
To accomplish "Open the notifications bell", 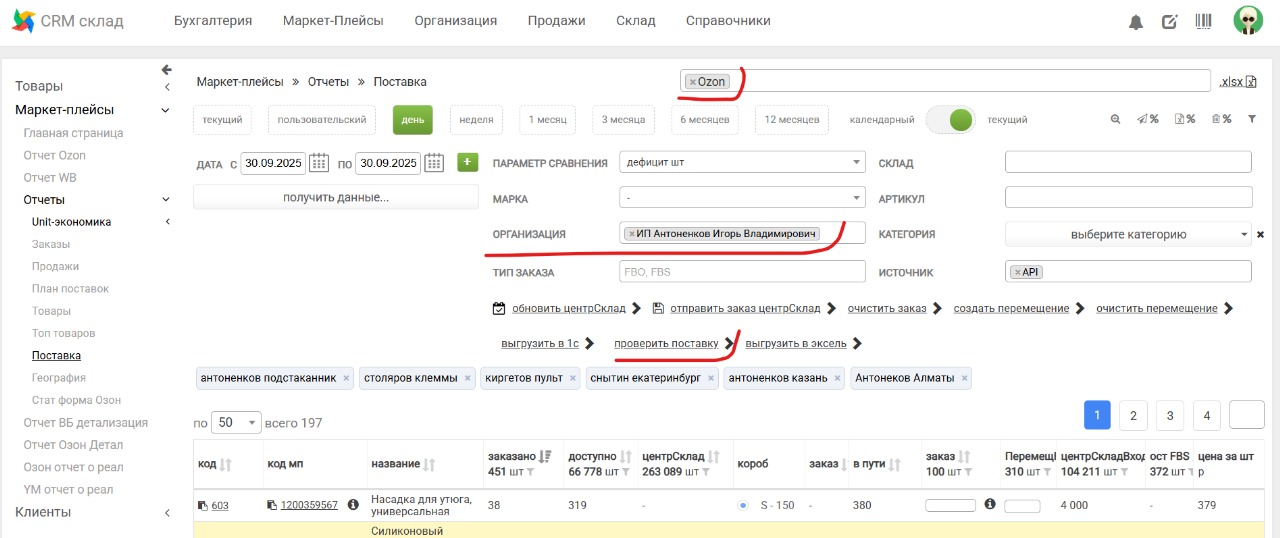I will coord(1135,22).
